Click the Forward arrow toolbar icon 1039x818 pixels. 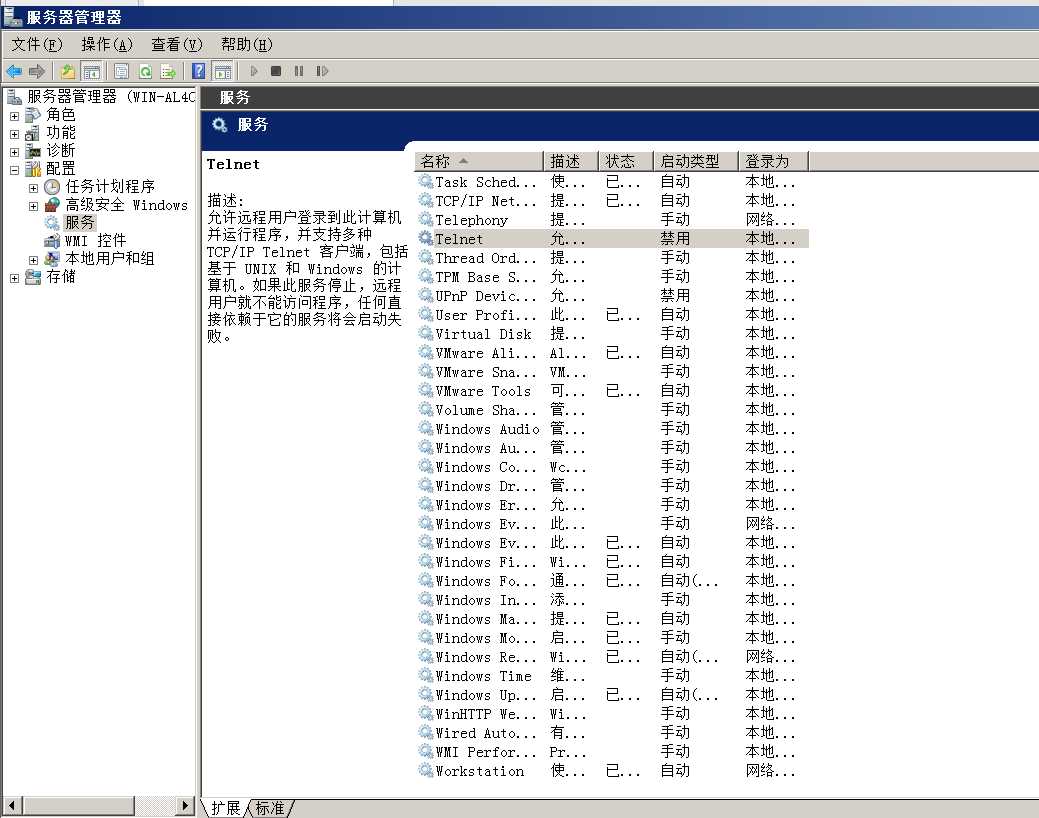[x=37, y=71]
